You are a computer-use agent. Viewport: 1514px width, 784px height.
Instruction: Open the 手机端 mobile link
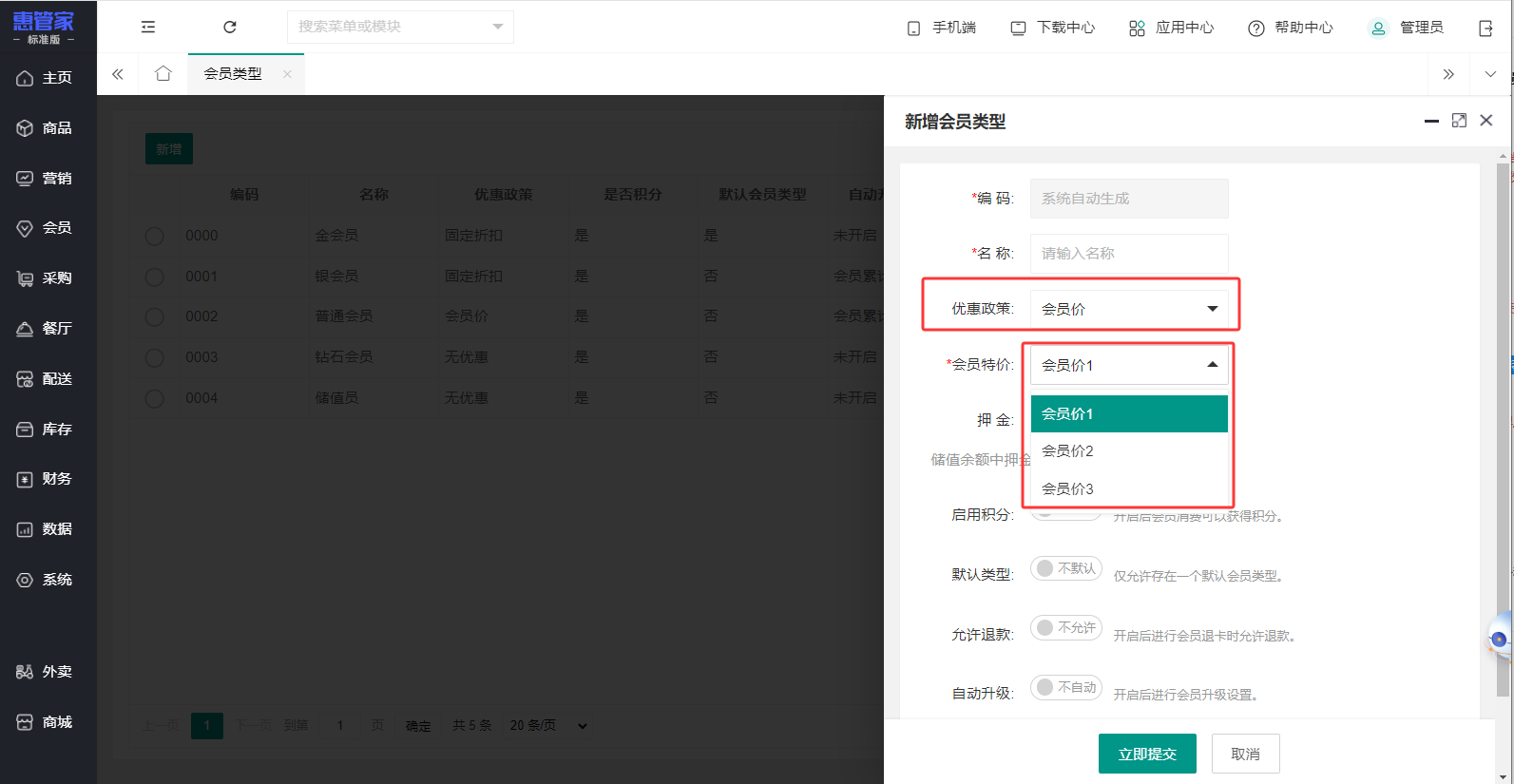coord(941,28)
